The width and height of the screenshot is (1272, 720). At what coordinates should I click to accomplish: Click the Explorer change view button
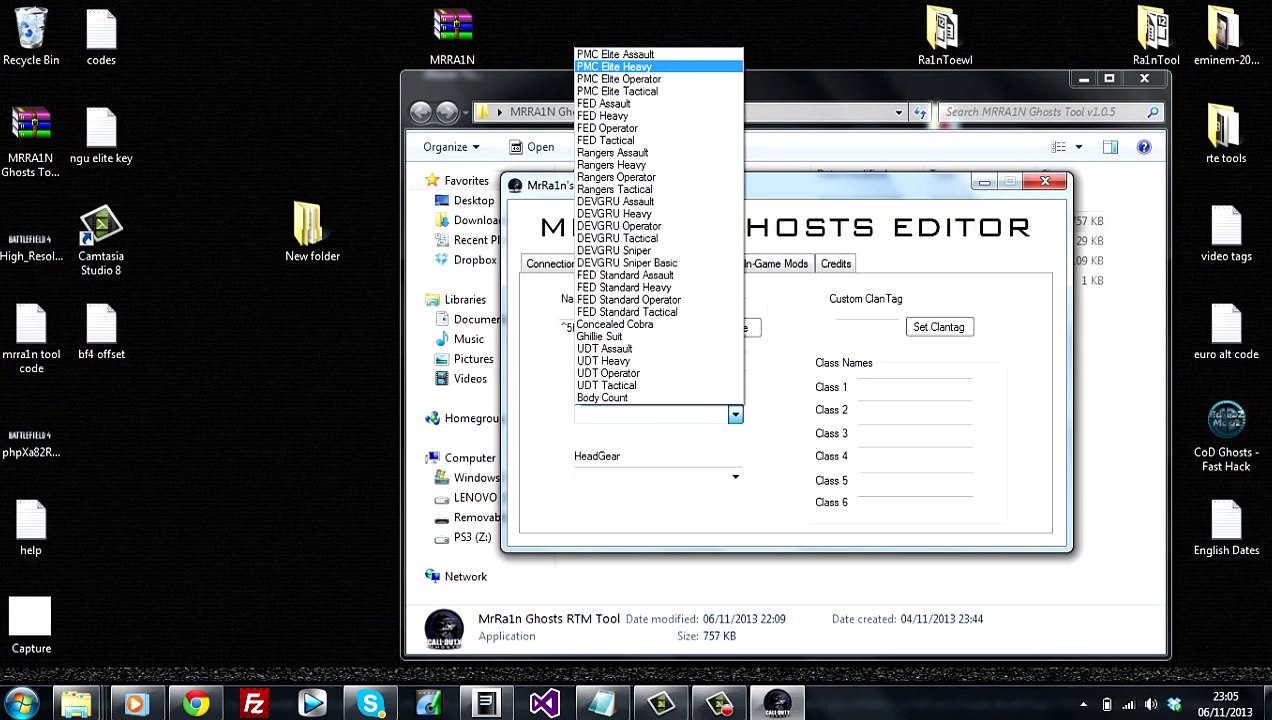pyautogui.click(x=1059, y=147)
